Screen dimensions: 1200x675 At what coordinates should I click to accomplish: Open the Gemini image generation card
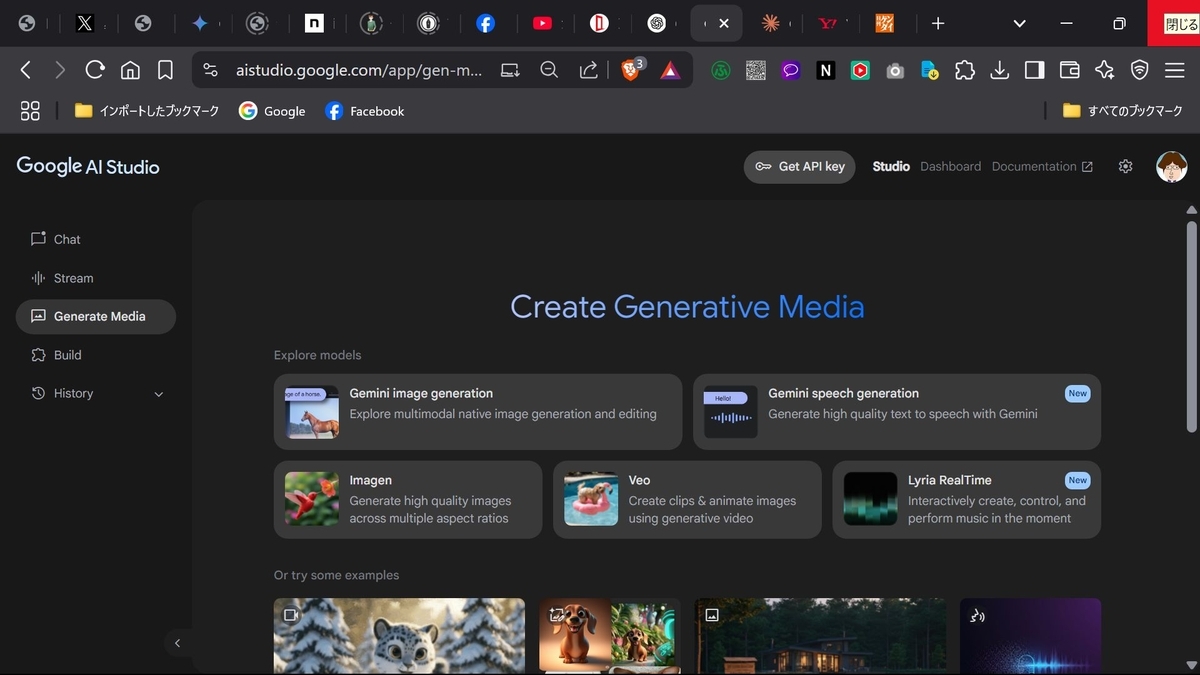[478, 412]
